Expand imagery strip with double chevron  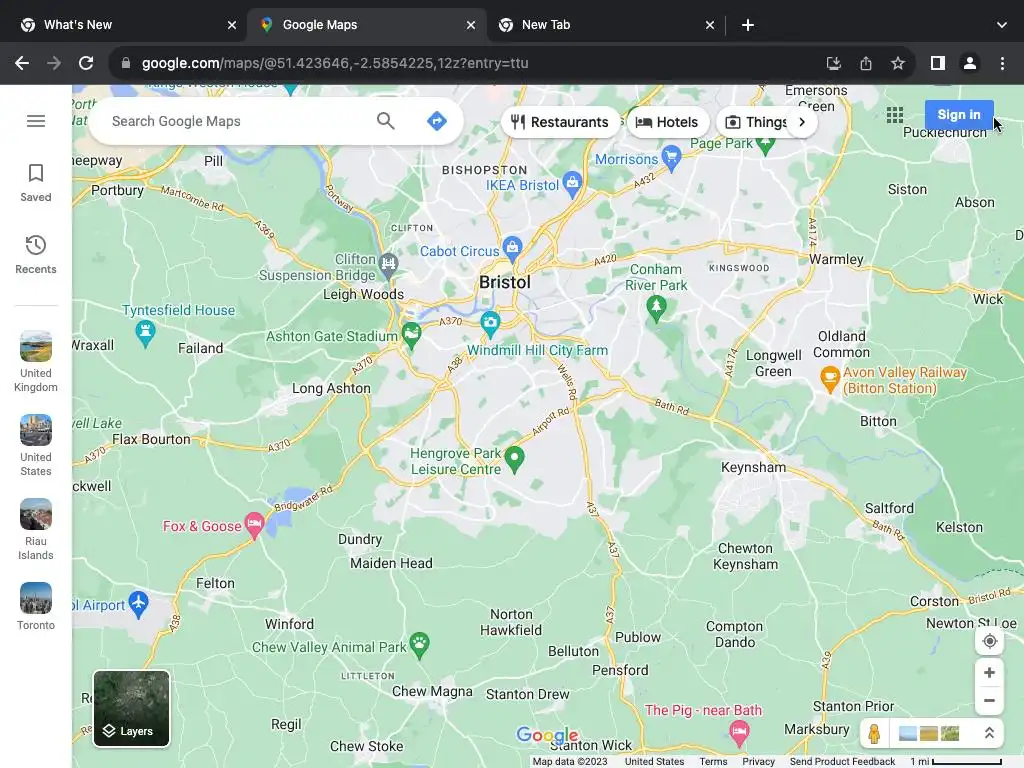[x=989, y=733]
